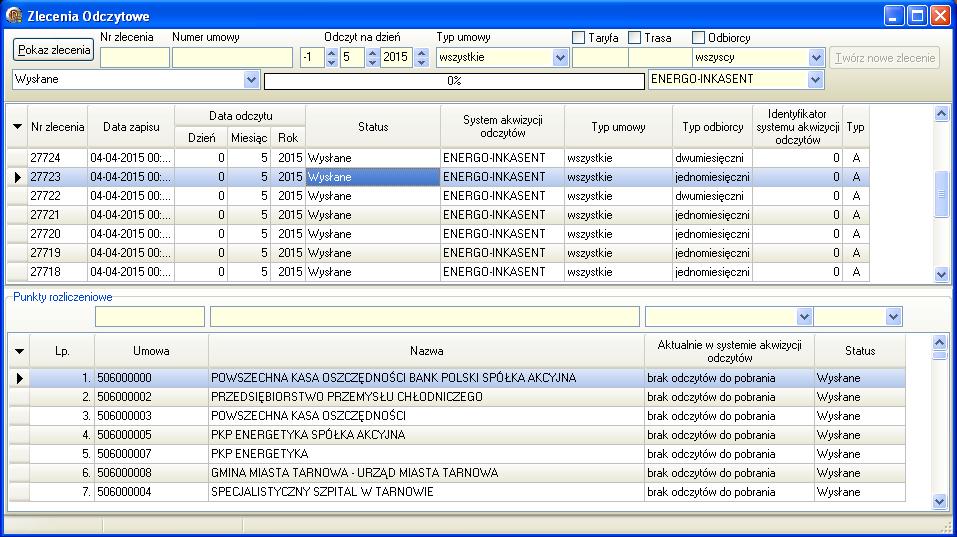The width and height of the screenshot is (957, 537).
Task: Click the Lp. column header
Action: (62, 351)
